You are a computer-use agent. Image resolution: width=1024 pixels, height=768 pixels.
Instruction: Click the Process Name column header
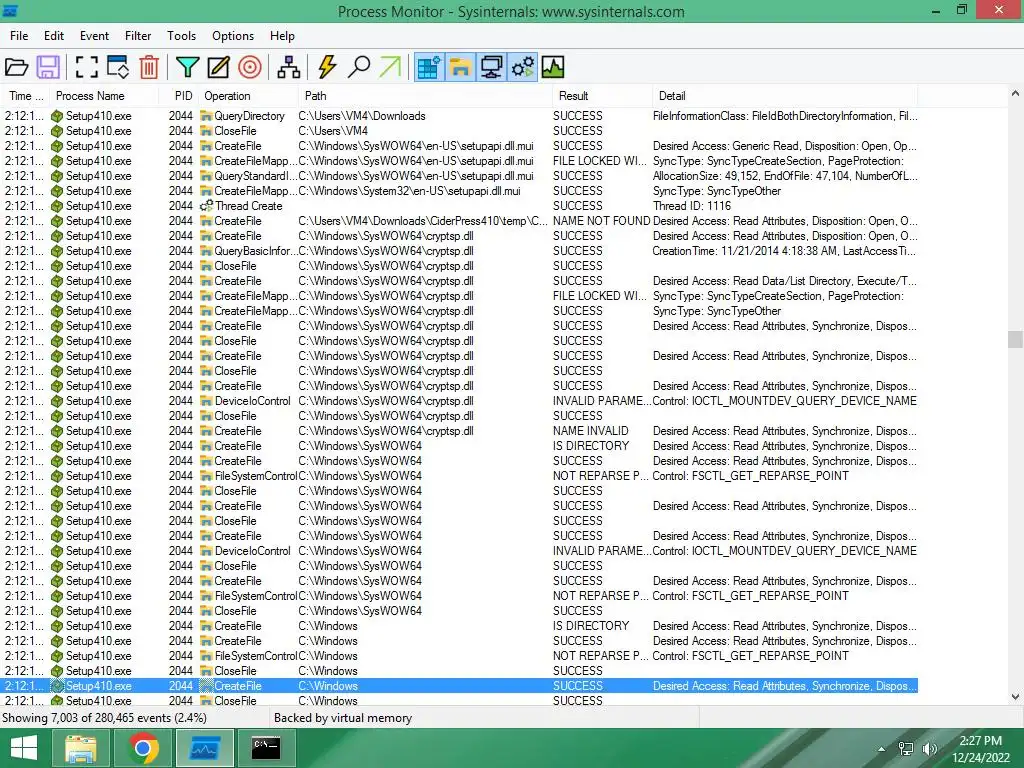104,96
